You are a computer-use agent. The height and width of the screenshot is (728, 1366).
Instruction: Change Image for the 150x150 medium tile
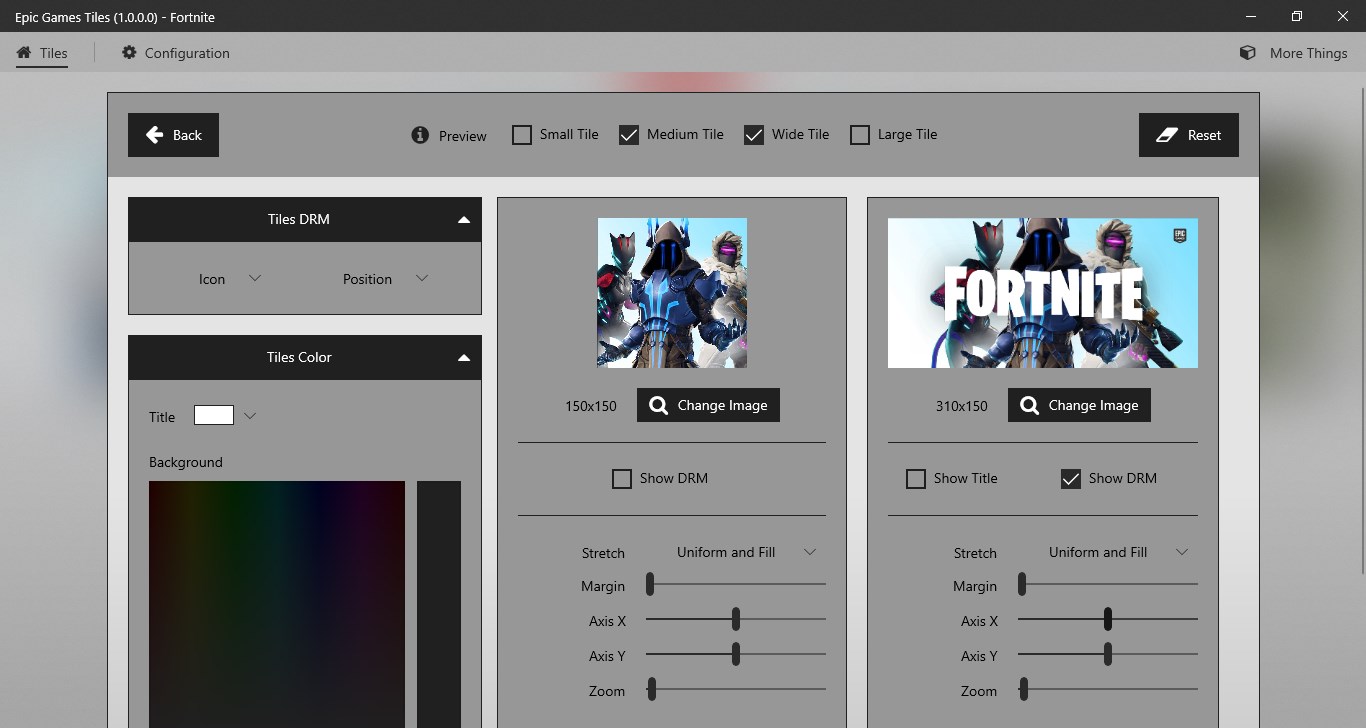coord(708,405)
